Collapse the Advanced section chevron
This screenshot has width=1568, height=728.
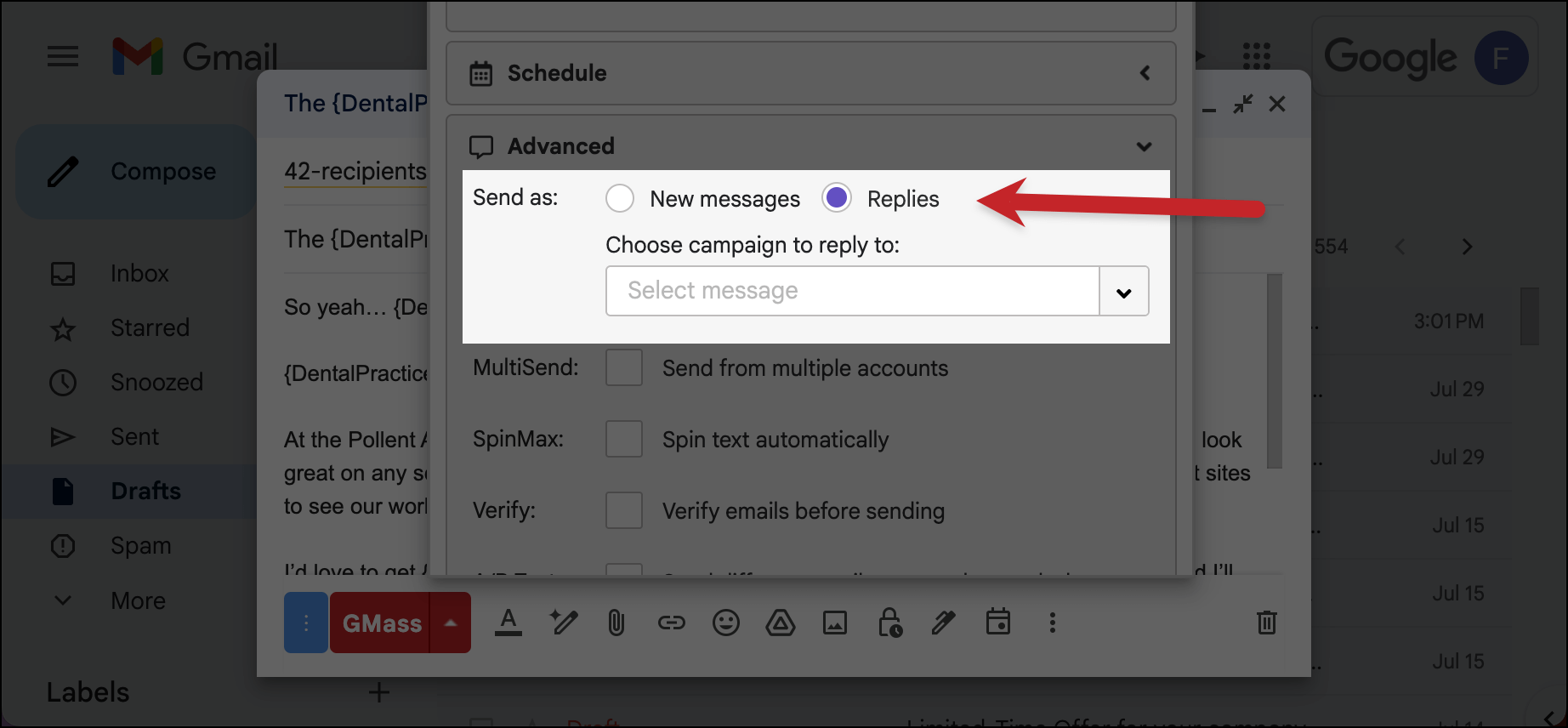point(1145,146)
